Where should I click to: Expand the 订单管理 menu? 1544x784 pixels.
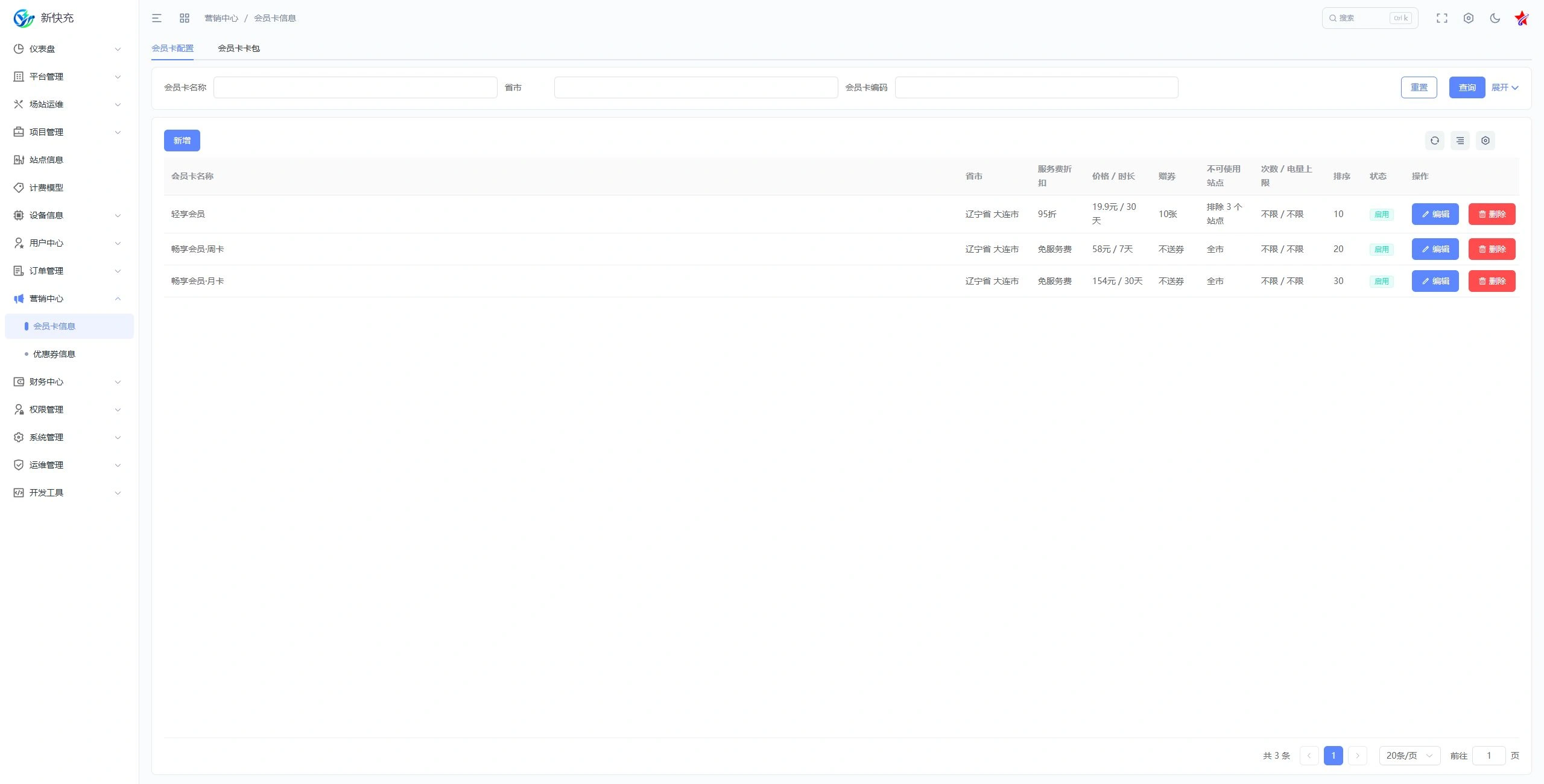point(69,271)
